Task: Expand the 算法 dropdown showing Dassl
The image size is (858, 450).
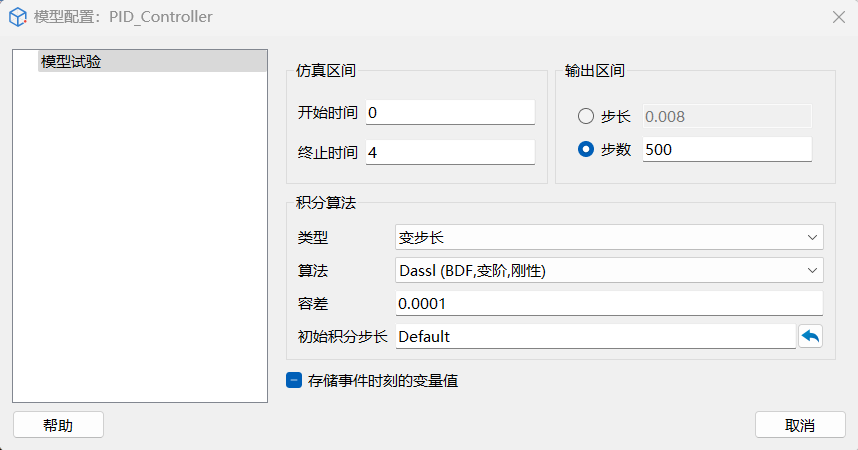Action: click(609, 271)
